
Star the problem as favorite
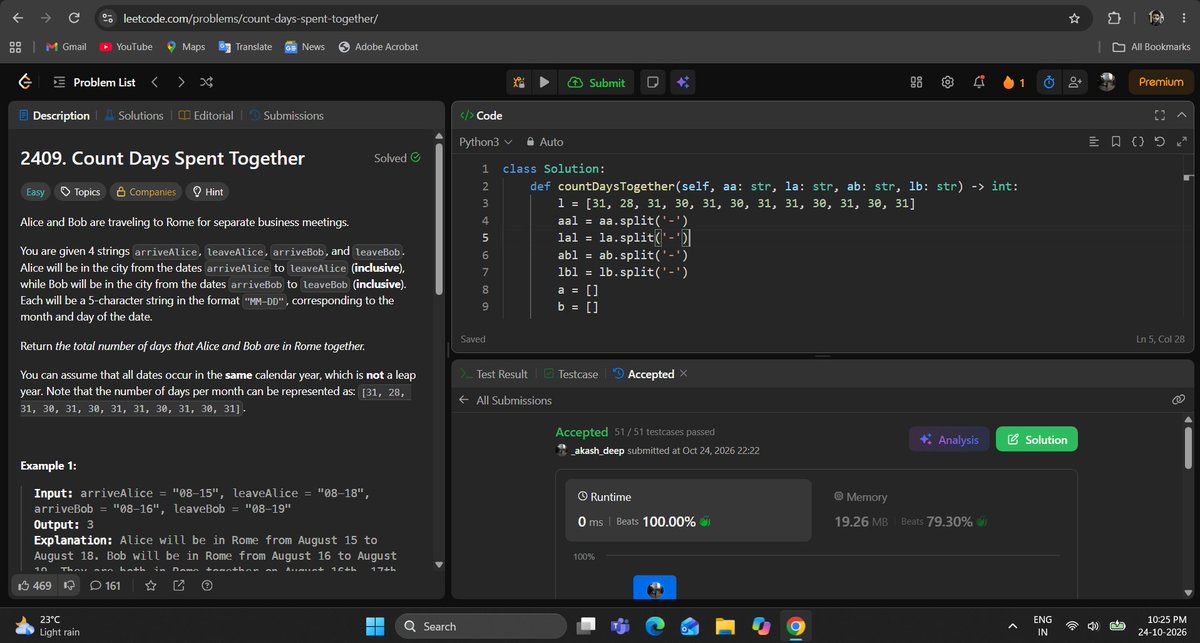pyautogui.click(x=151, y=585)
